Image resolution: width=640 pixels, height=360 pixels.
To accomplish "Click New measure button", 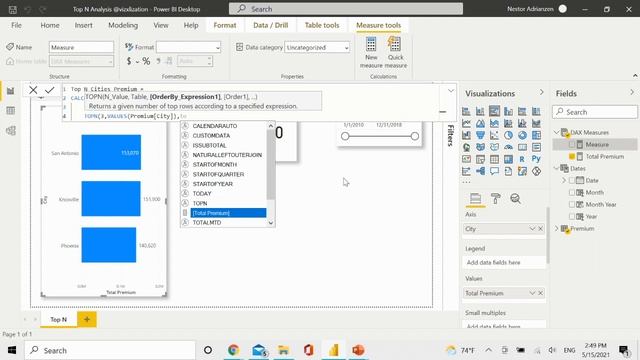I will 371,53.
